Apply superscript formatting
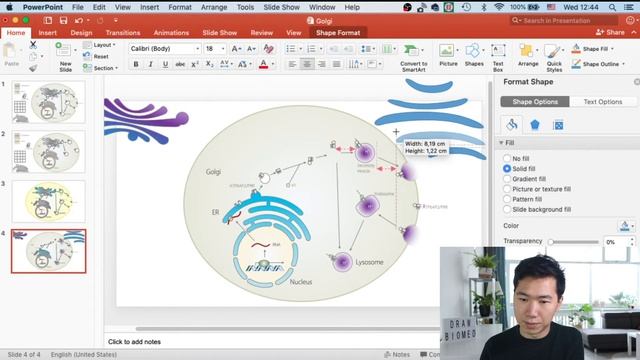 pyautogui.click(x=195, y=64)
